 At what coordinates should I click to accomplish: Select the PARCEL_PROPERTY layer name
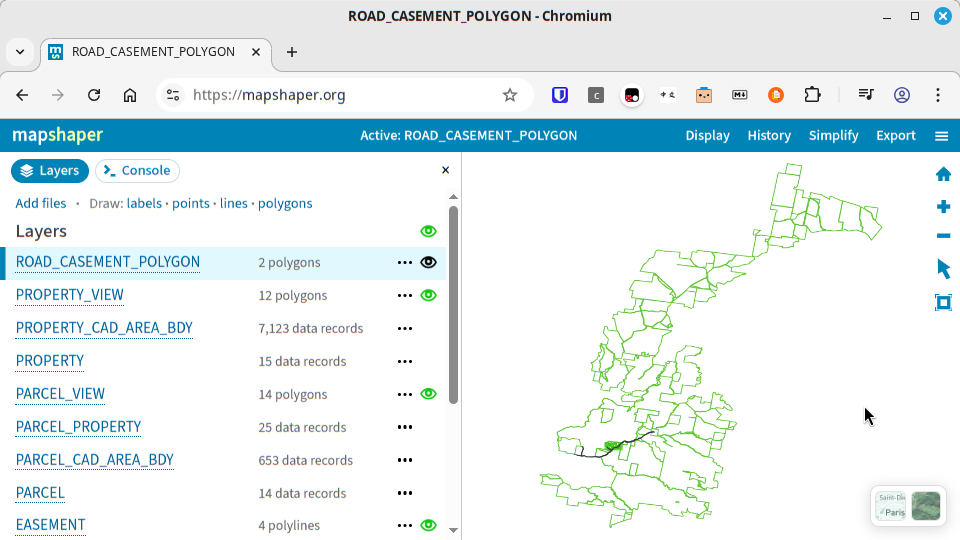click(78, 427)
